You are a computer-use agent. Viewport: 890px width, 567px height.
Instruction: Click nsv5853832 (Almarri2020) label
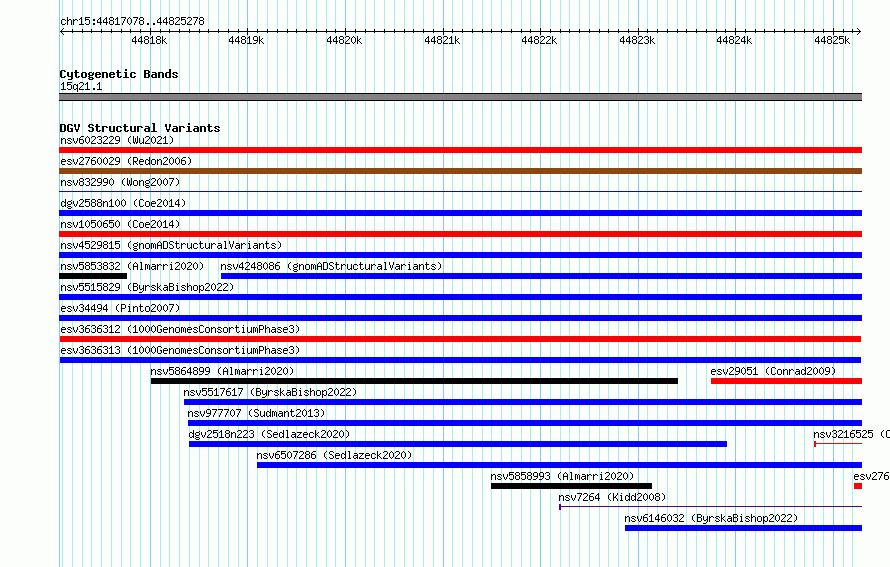132,266
